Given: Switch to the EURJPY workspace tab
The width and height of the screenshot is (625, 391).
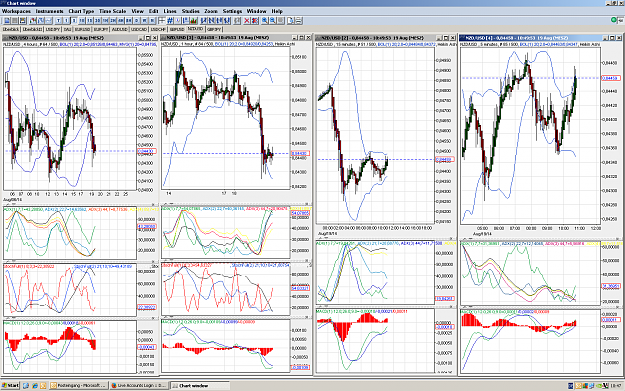Looking at the screenshot, I should click(101, 29).
